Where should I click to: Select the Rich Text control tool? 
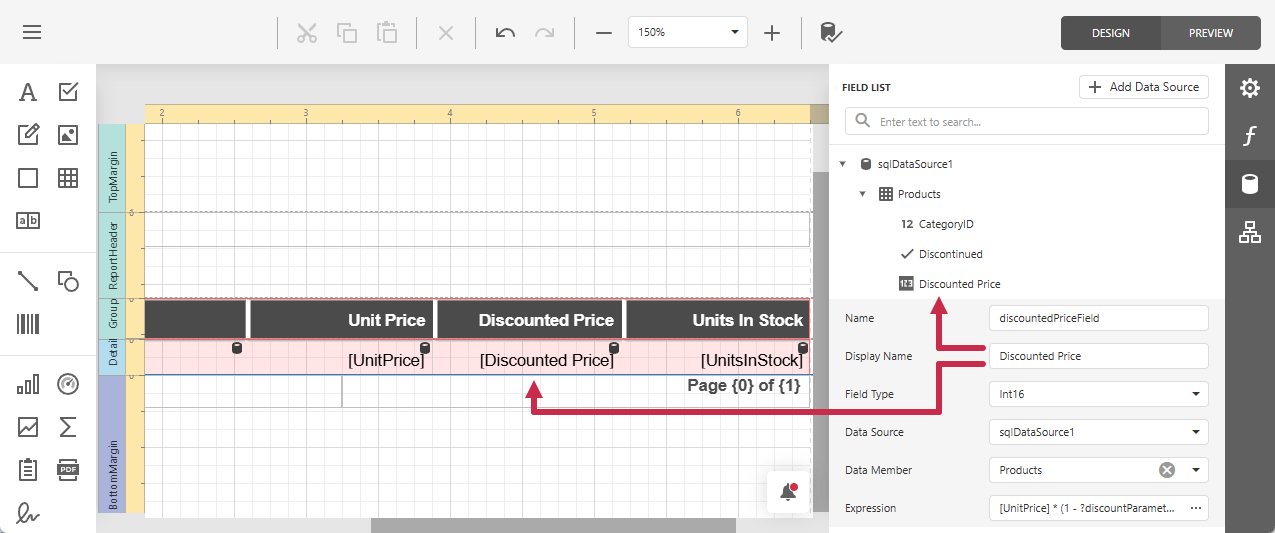[28, 135]
